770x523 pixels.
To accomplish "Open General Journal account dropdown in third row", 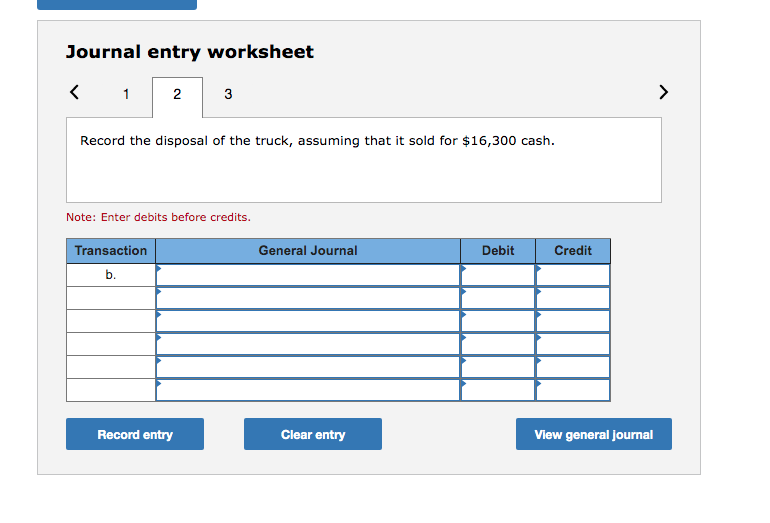I will pos(308,321).
